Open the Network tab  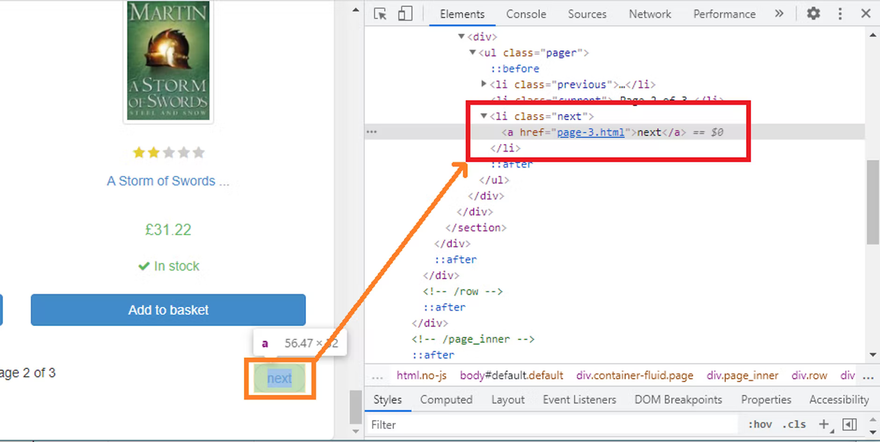click(650, 14)
